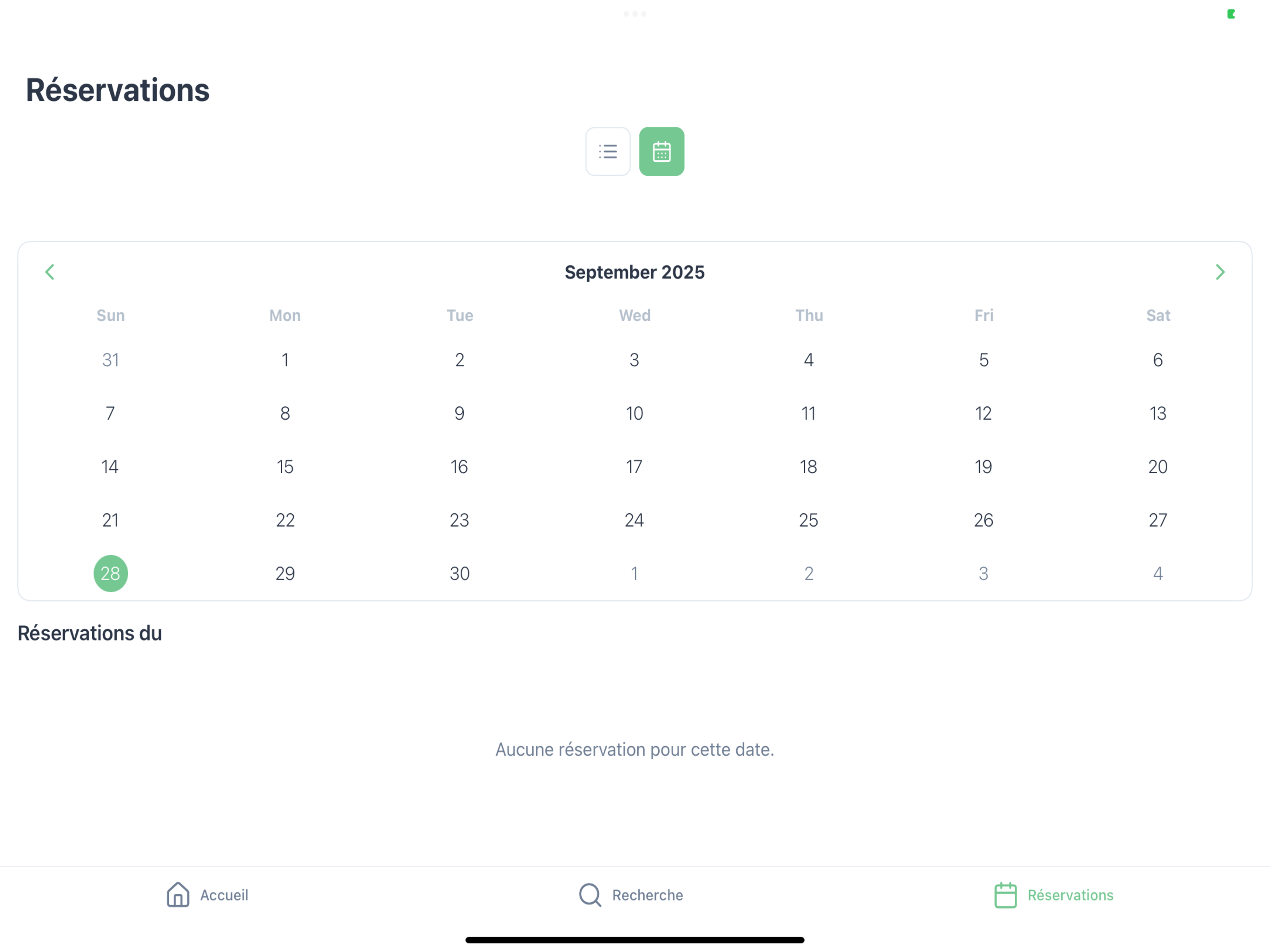Viewport: 1270px width, 952px height.
Task: Tap the Recherche magnifier icon
Action: 589,894
